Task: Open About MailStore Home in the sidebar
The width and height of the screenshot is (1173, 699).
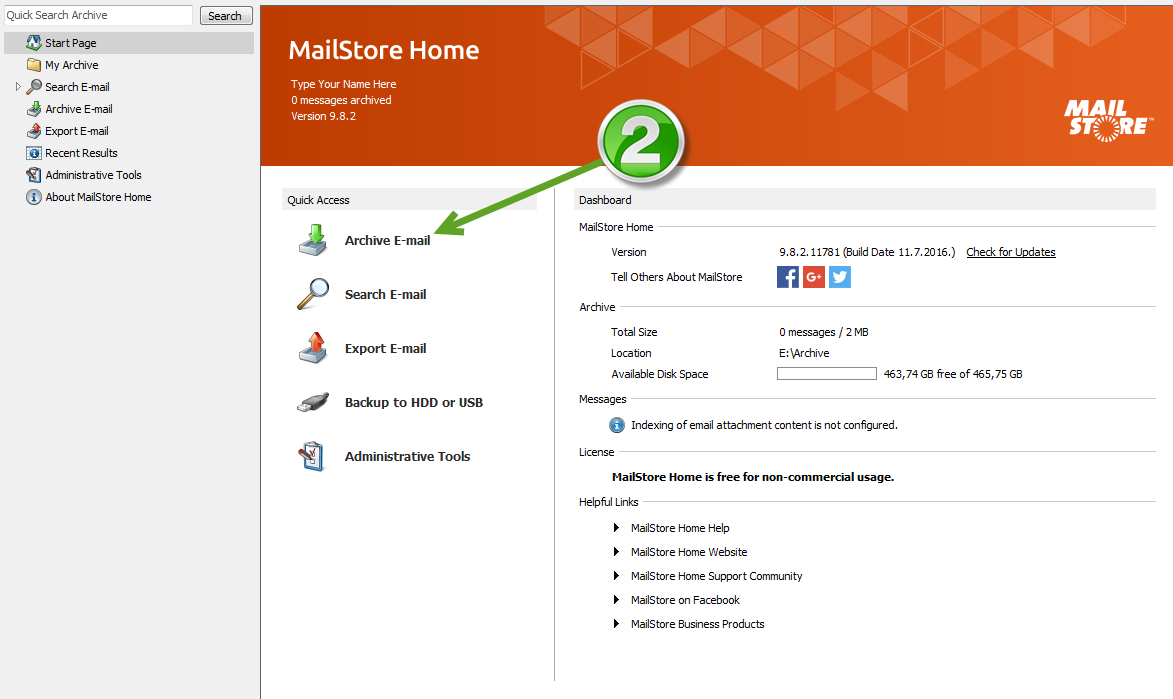Action: coord(98,197)
